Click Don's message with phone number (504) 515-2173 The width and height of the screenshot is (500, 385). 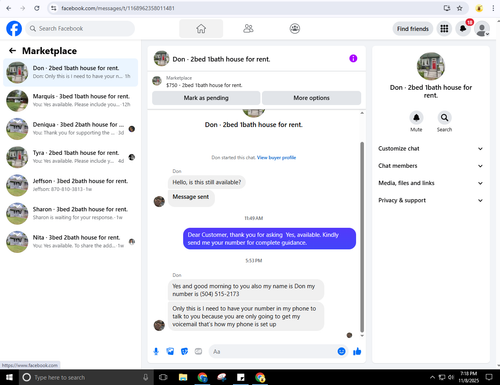tap(246, 290)
